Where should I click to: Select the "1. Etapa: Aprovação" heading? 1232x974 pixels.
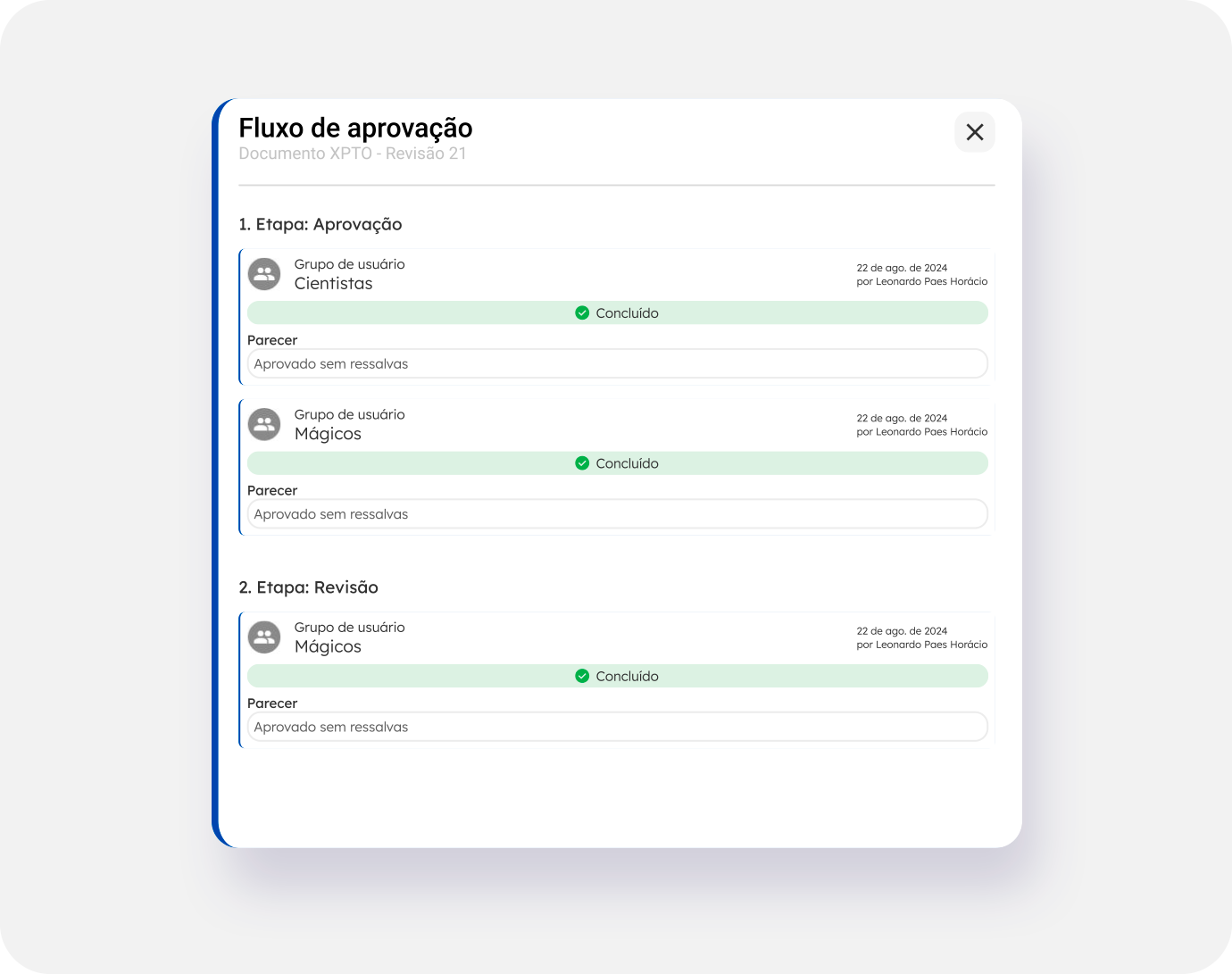(320, 225)
